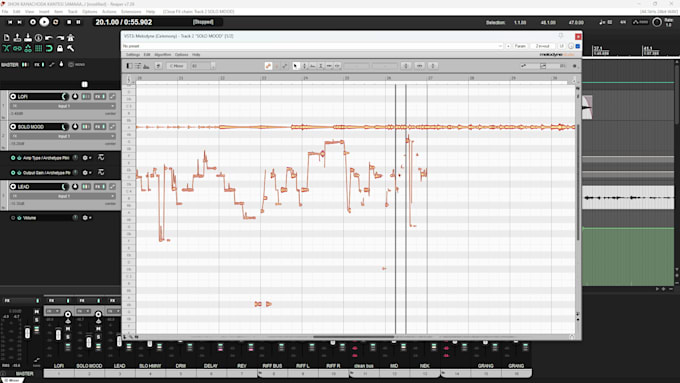Click the Undo toolbar icon
The height and width of the screenshot is (383, 680).
point(49,38)
